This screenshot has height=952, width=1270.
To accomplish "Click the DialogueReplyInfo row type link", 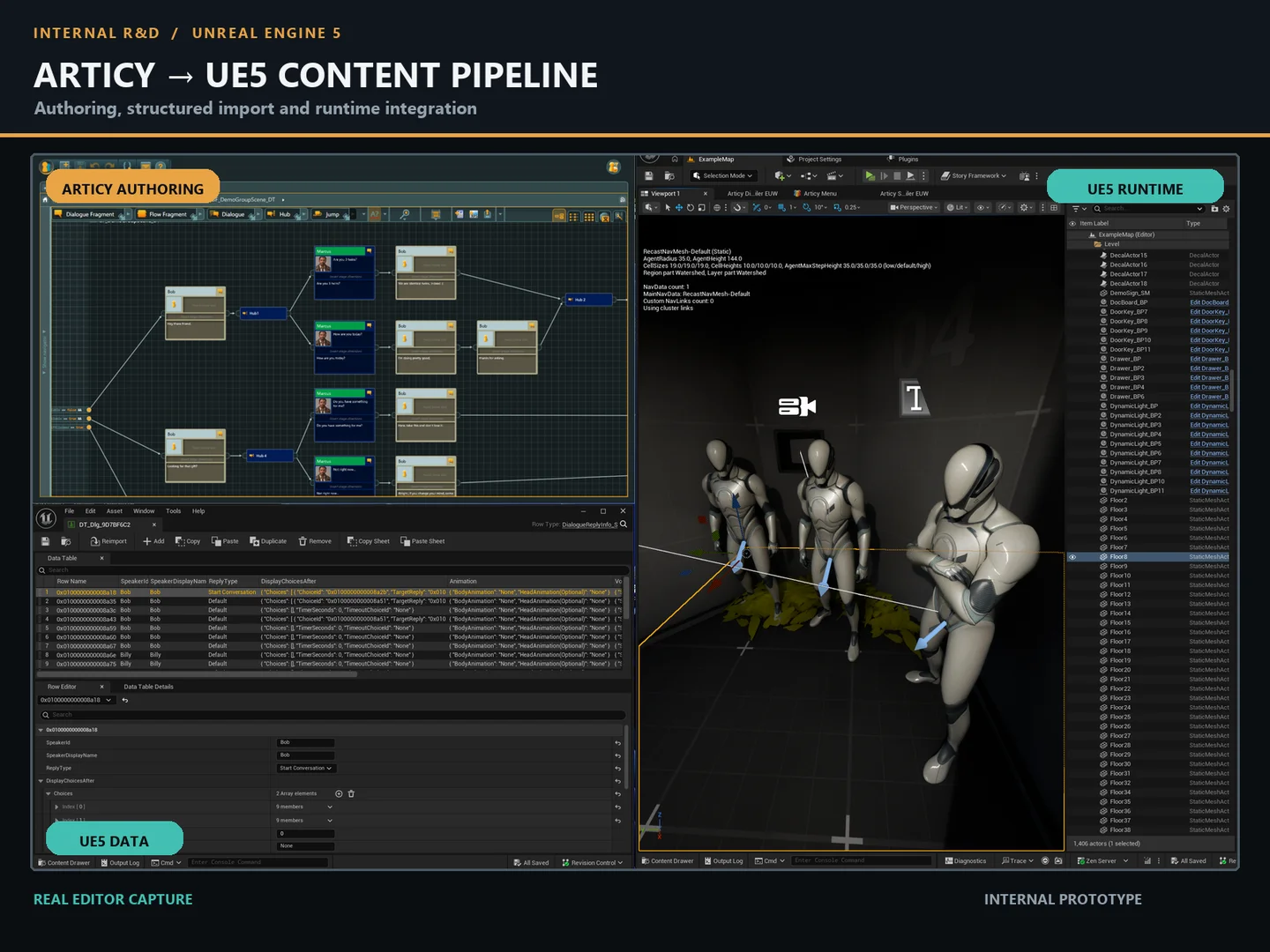I will tap(589, 524).
